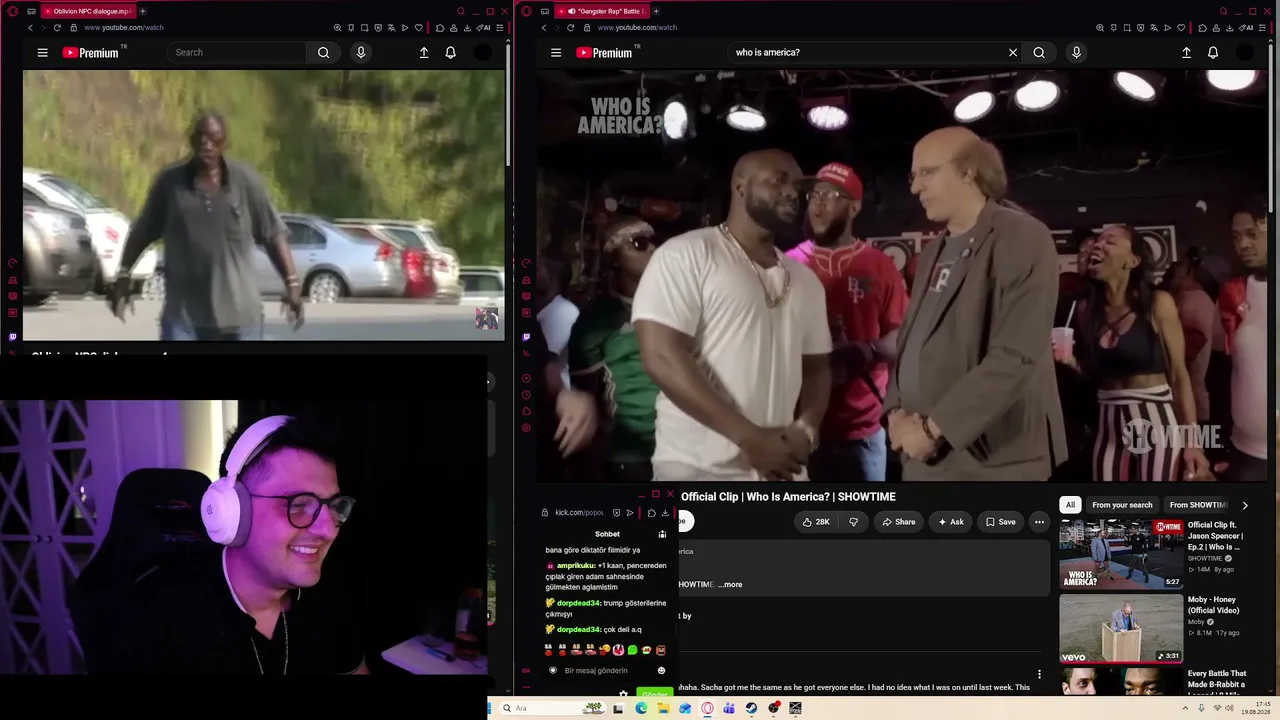The image size is (1280, 720).
Task: Go back in left browser window
Action: point(30,28)
